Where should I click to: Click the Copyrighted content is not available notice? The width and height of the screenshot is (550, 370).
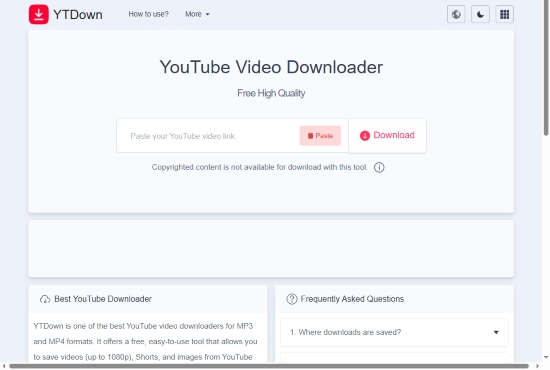pyautogui.click(x=260, y=167)
